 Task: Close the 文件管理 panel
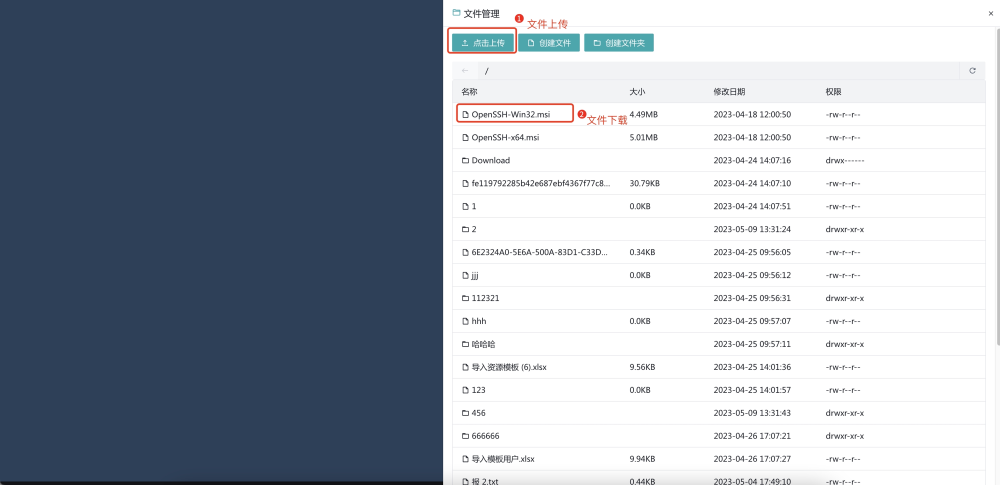(990, 13)
